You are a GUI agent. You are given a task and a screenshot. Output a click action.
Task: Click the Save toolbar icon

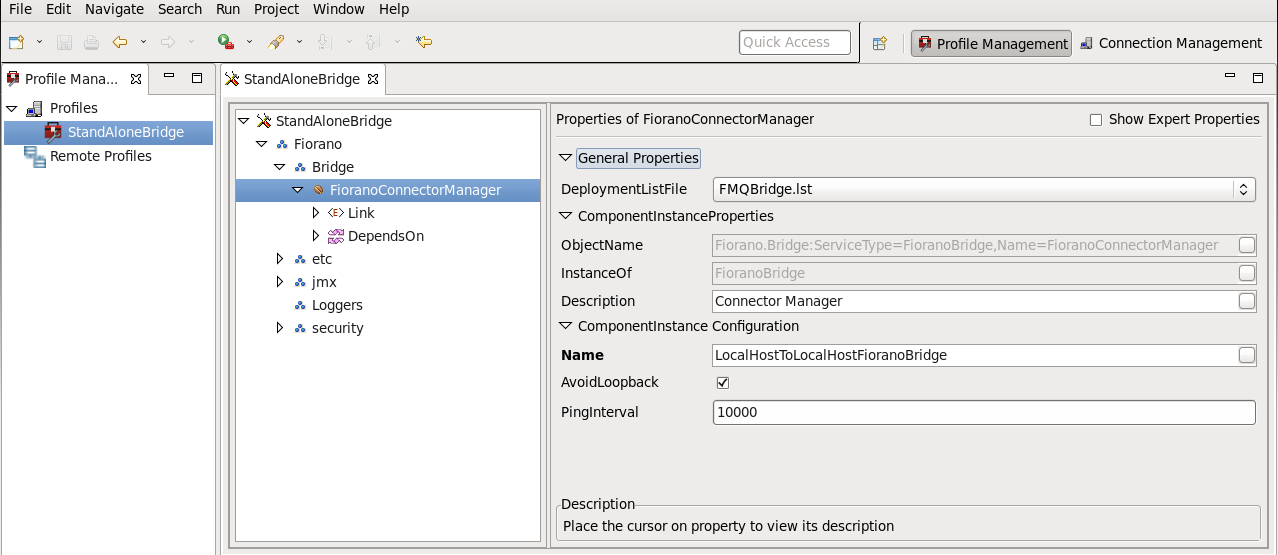point(64,42)
